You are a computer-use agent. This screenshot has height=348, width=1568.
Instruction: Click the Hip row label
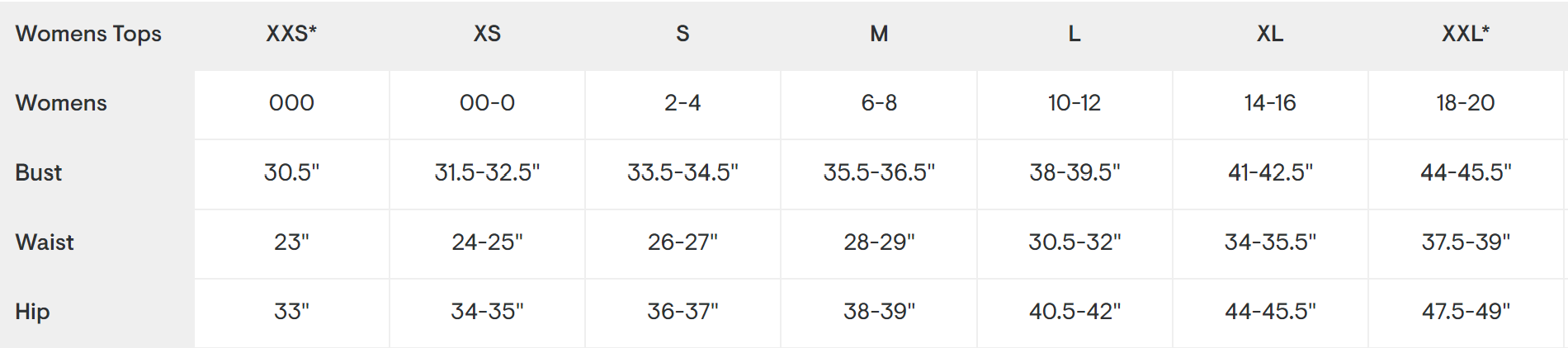33,312
